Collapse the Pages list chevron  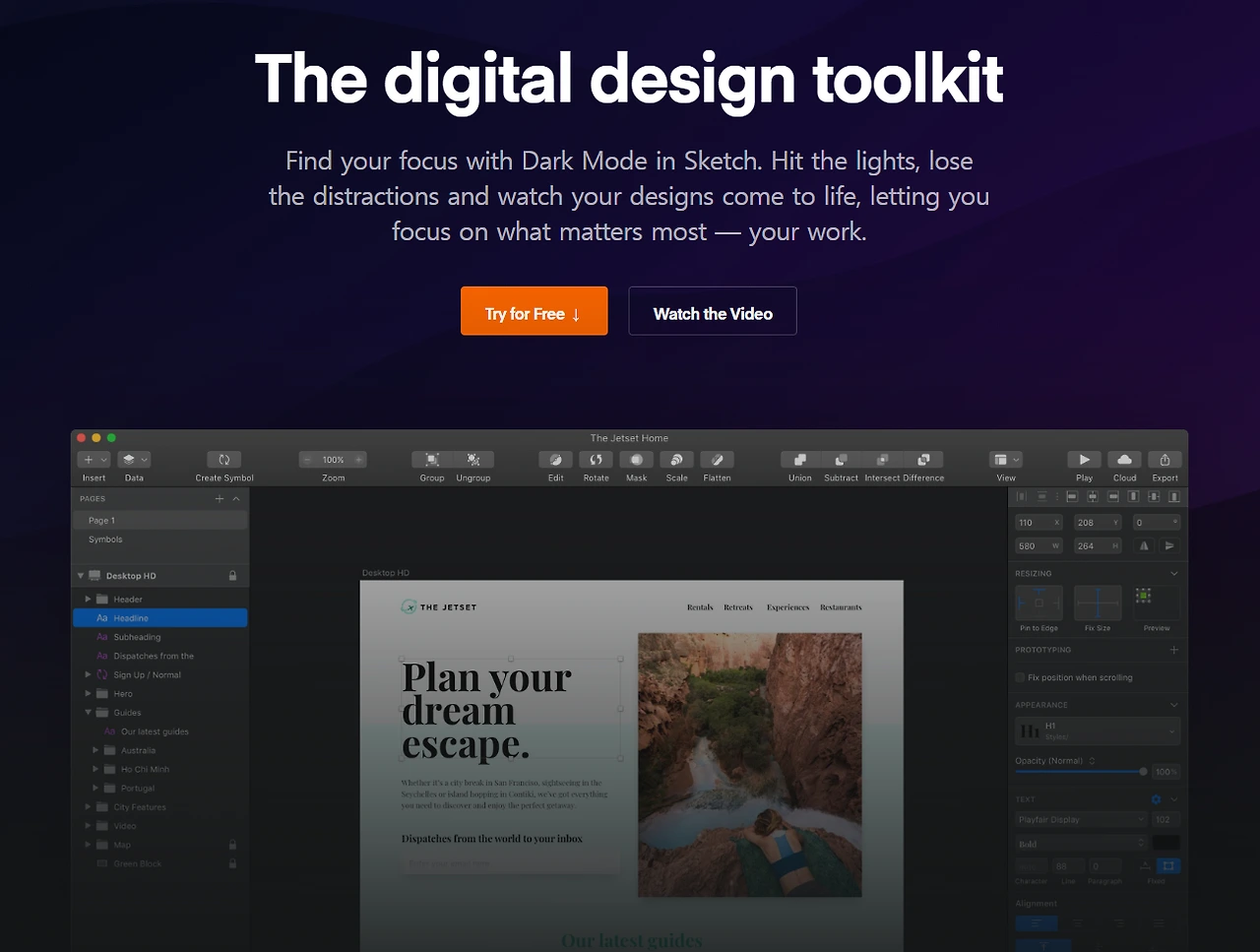pyautogui.click(x=236, y=499)
